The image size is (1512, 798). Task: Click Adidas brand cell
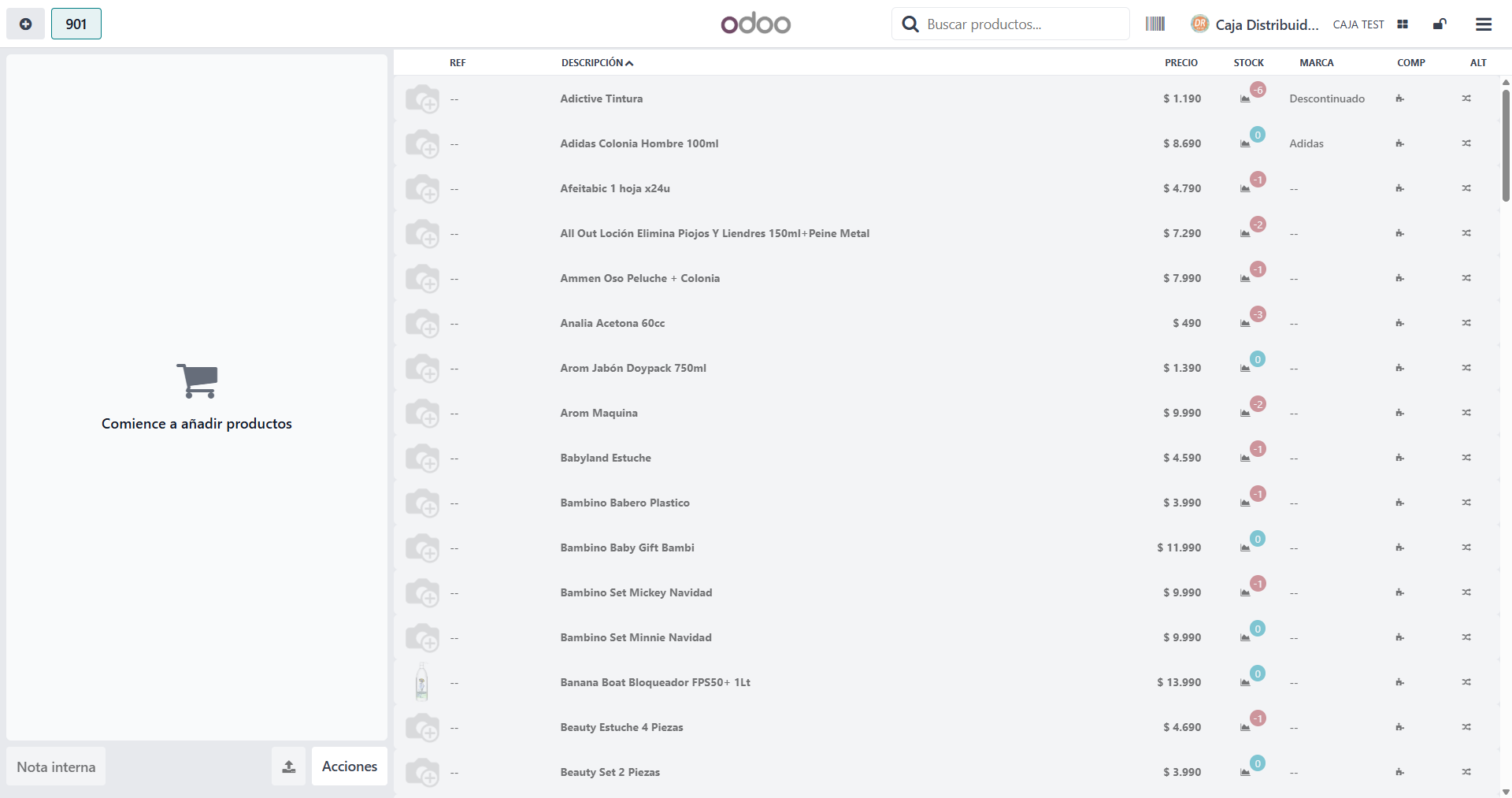point(1306,143)
